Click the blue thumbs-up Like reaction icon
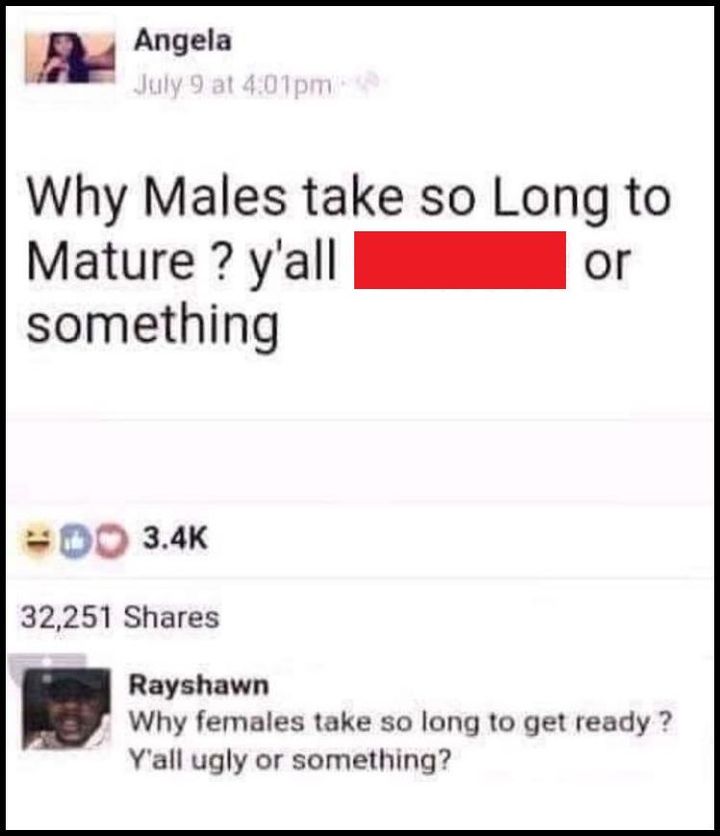 [74, 542]
